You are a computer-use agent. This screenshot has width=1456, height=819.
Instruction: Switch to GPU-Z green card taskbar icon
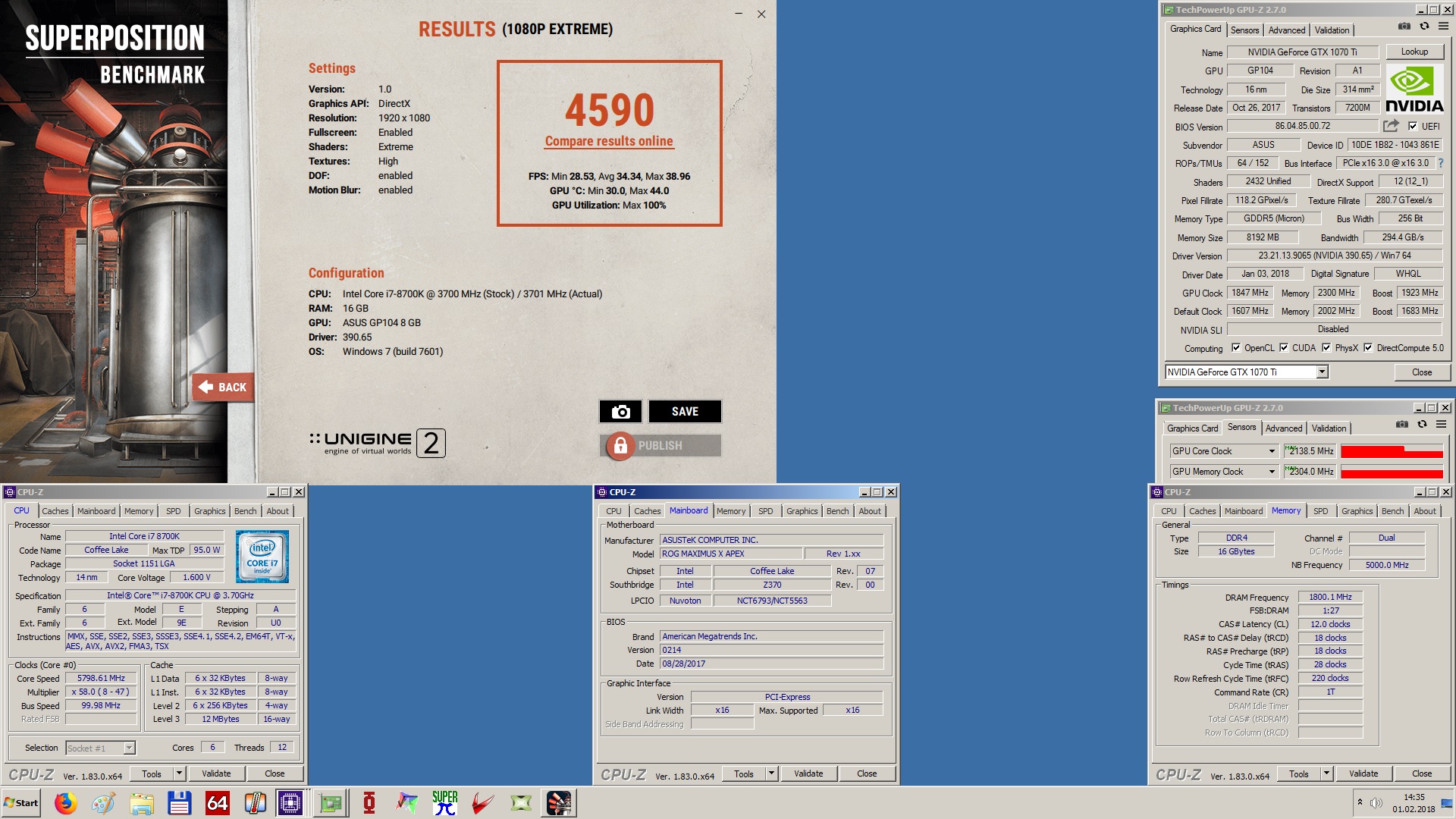click(x=331, y=802)
